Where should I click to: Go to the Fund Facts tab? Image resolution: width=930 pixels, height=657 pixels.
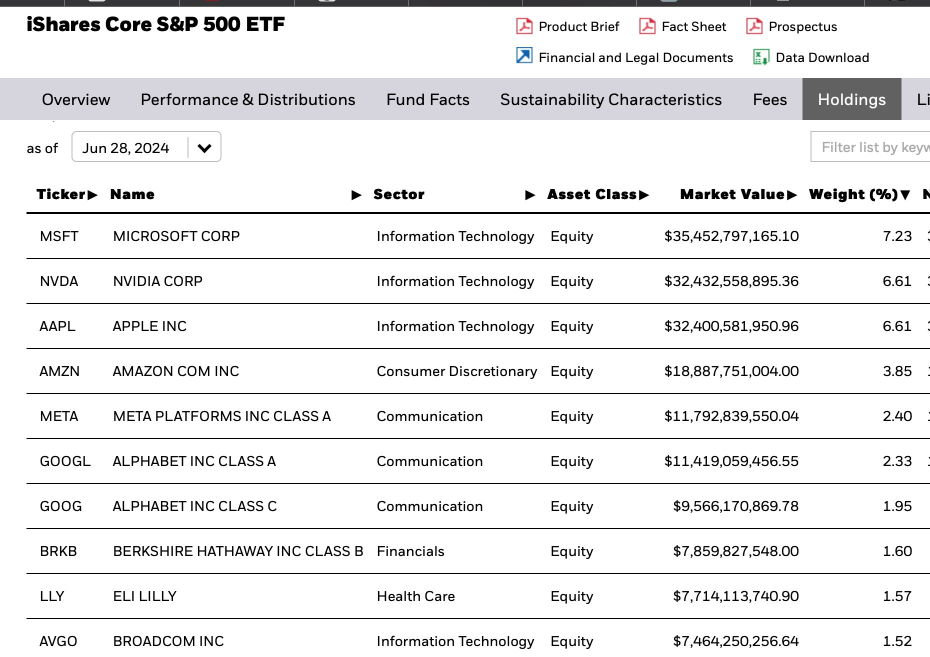click(428, 100)
